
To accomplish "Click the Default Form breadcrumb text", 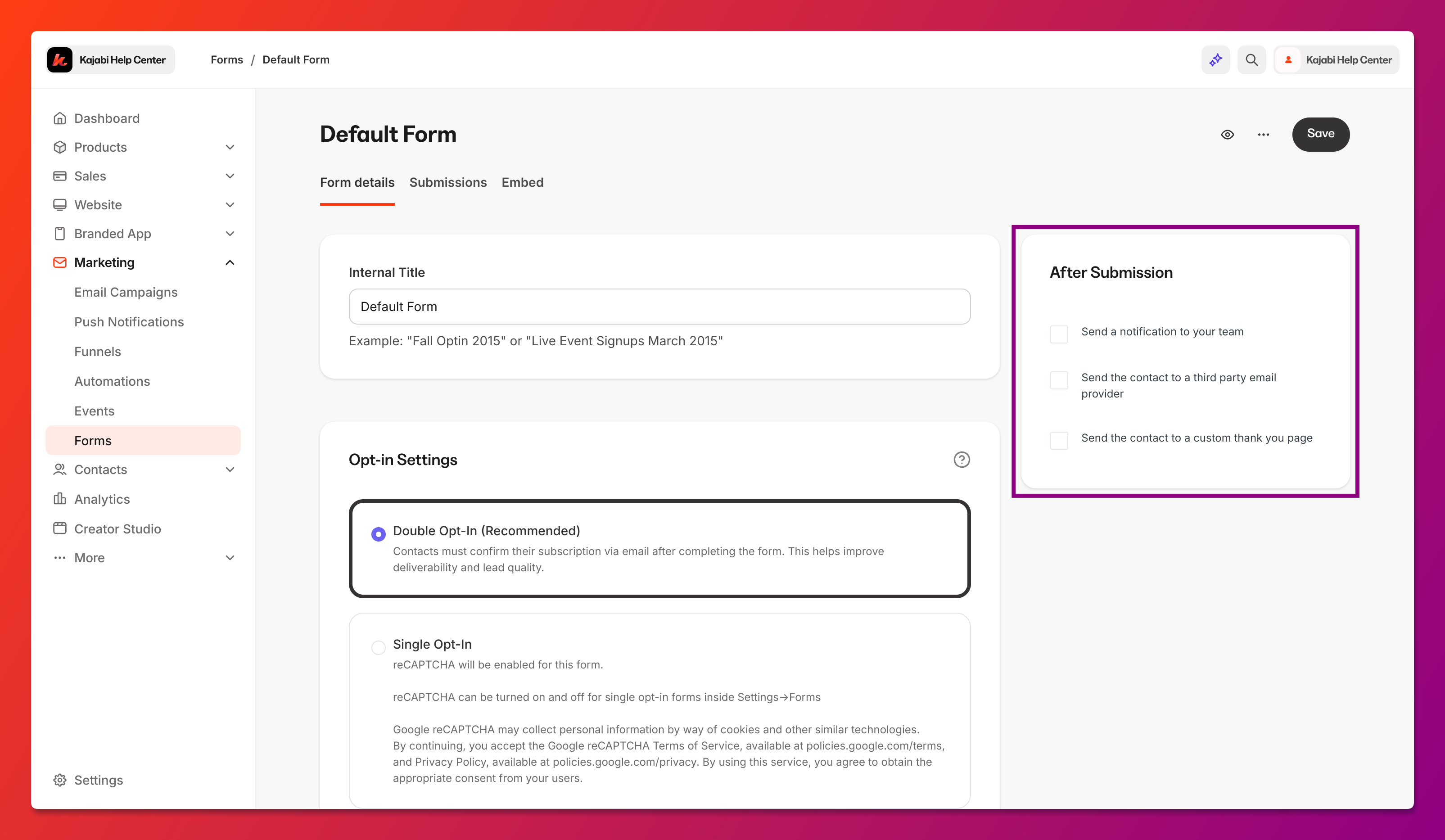I will click(x=296, y=59).
